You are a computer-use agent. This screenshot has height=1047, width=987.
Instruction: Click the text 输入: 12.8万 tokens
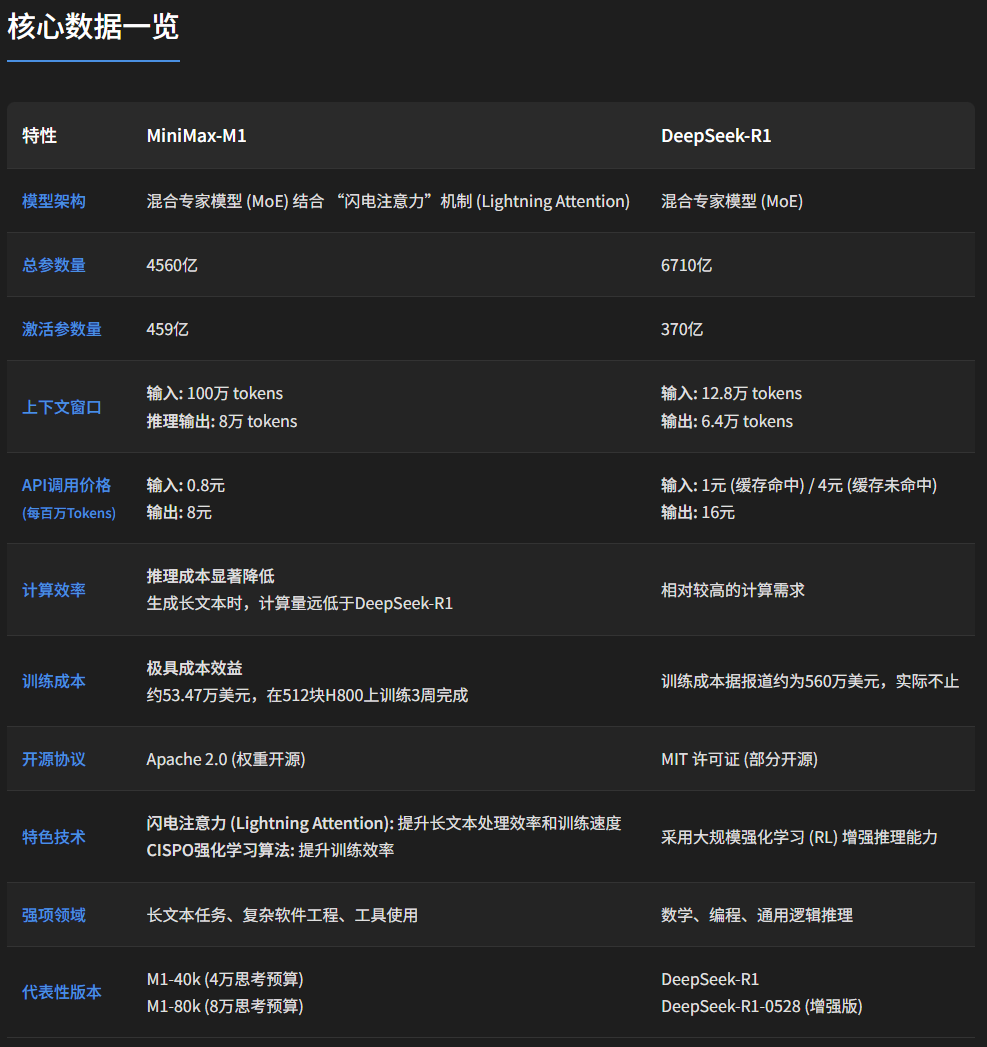(x=731, y=393)
